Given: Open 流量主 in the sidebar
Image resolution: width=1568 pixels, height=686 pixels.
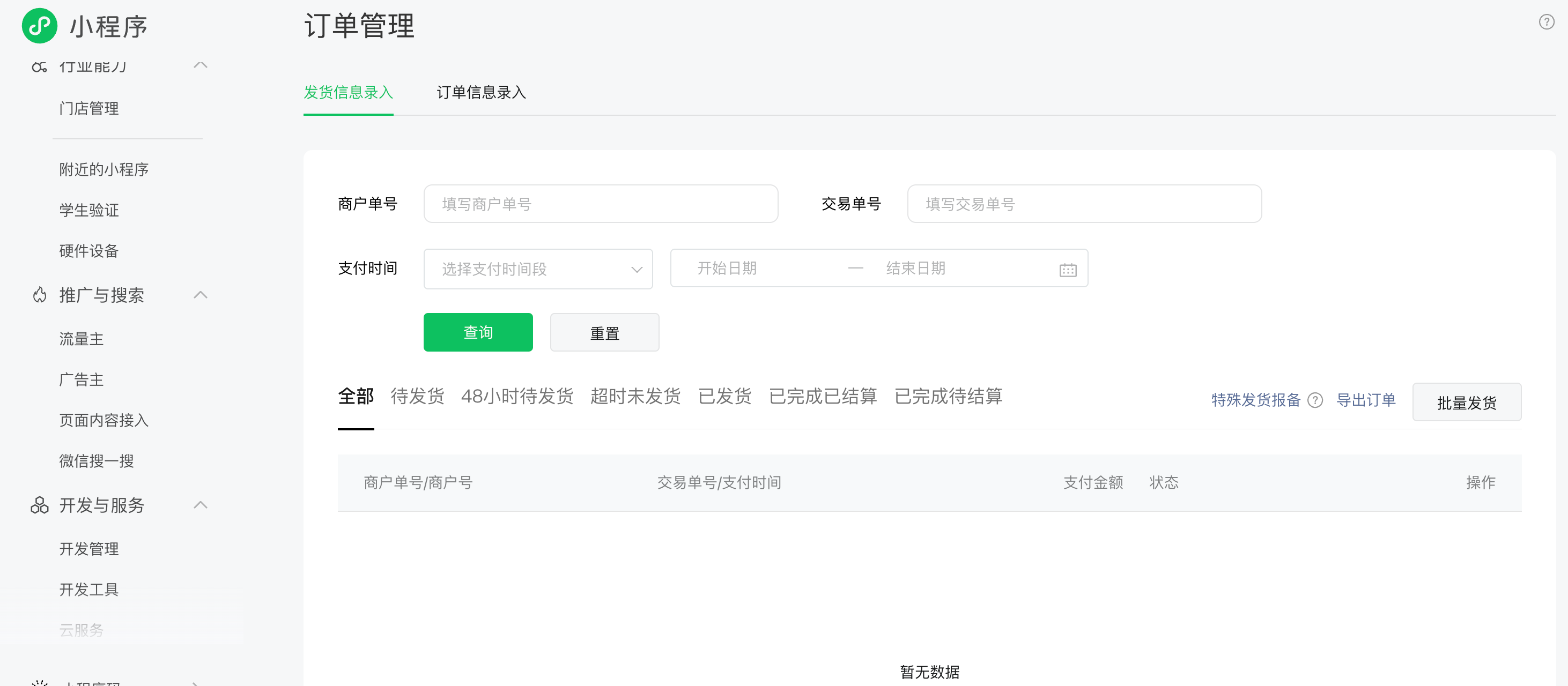Looking at the screenshot, I should coord(81,339).
